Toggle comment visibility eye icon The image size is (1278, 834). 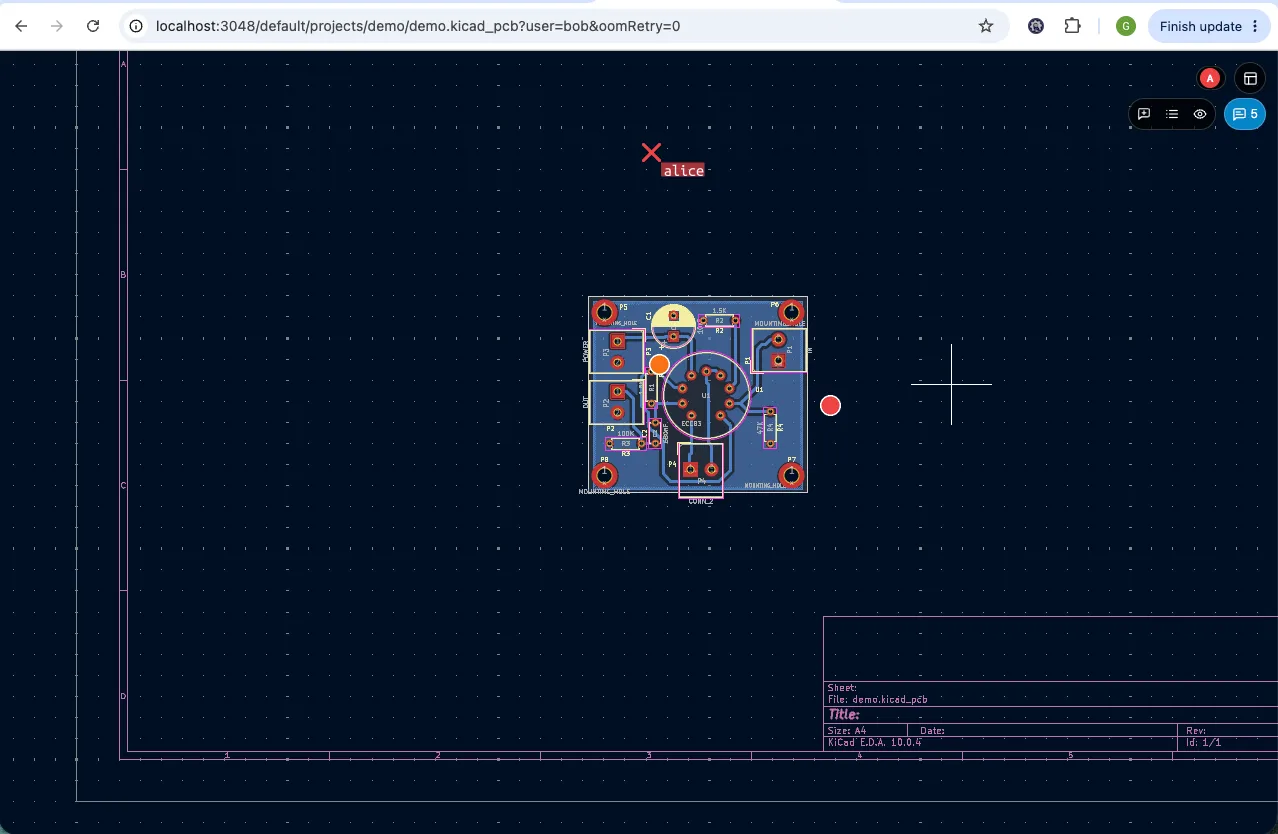coord(1200,114)
